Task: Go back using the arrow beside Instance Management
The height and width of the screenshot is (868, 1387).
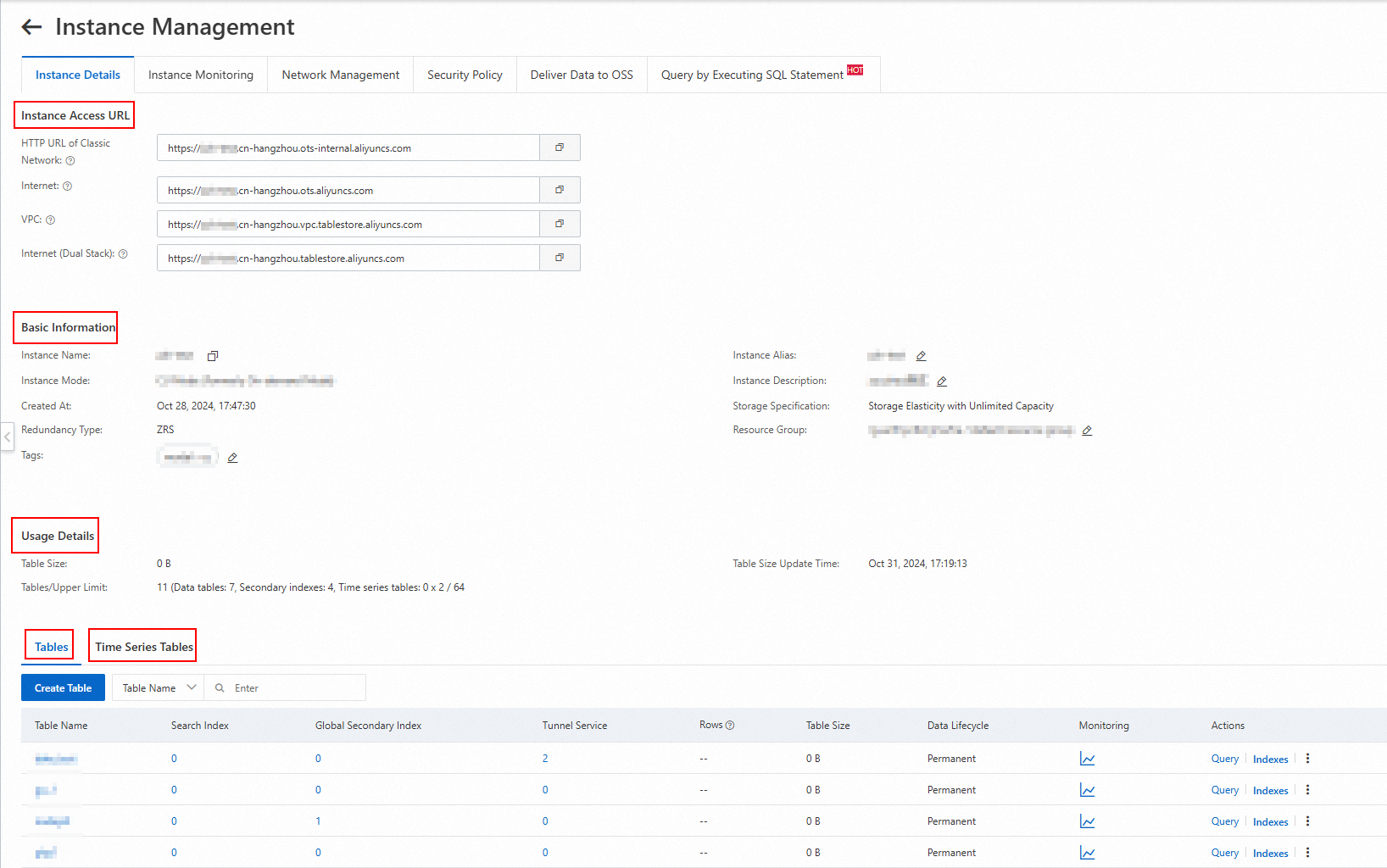Action: pos(31,27)
